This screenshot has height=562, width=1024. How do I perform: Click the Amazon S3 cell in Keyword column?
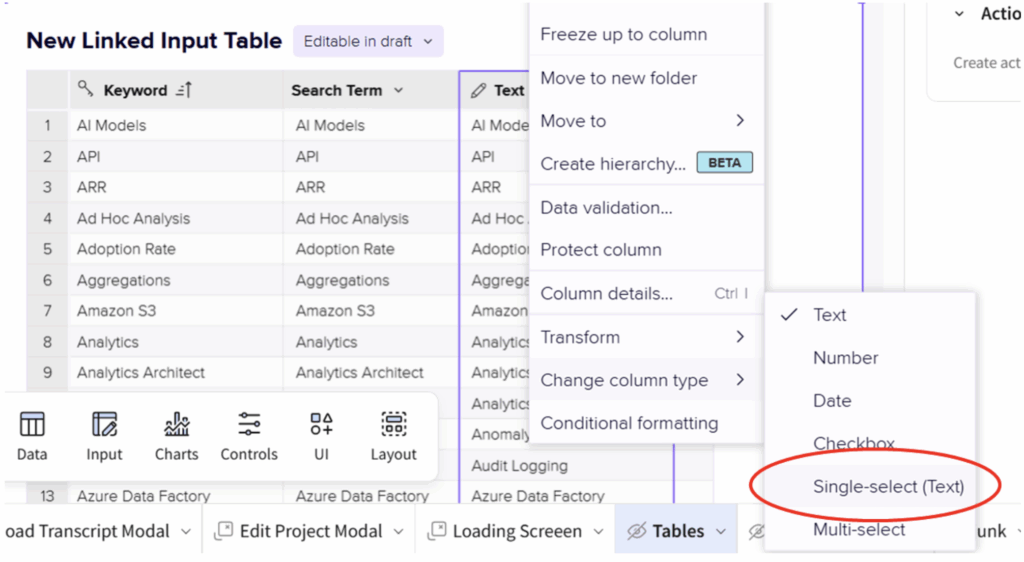coord(116,311)
